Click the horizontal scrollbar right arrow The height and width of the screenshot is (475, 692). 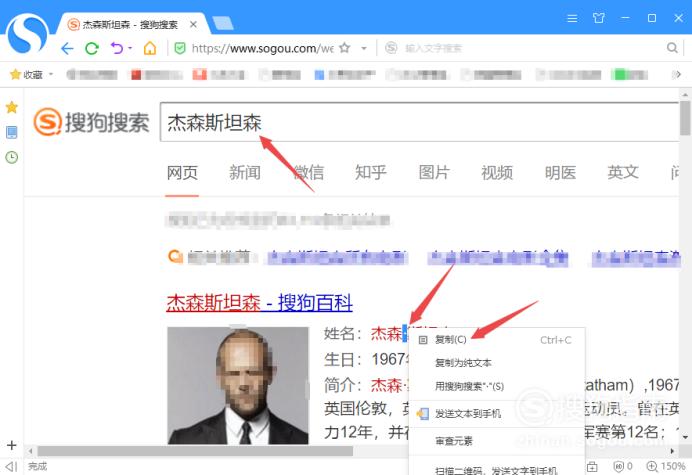tap(672, 451)
